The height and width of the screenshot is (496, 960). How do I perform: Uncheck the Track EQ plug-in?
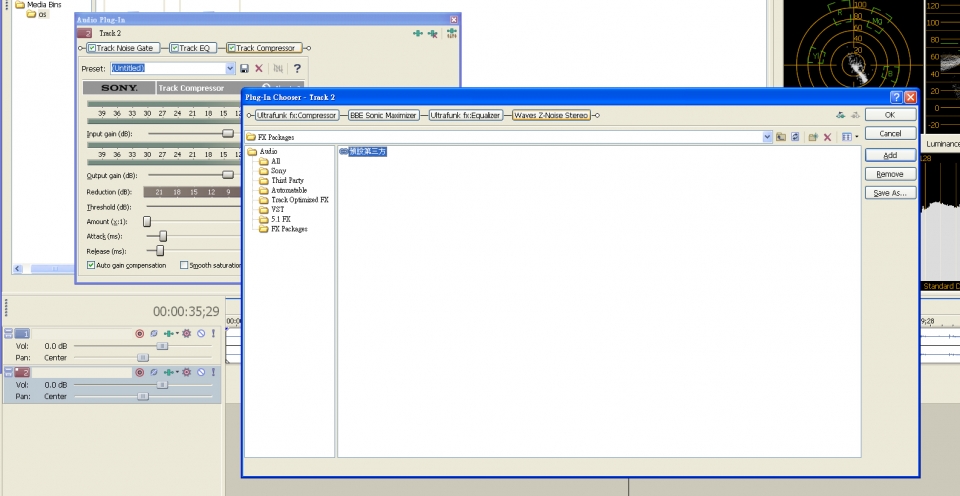pos(175,48)
